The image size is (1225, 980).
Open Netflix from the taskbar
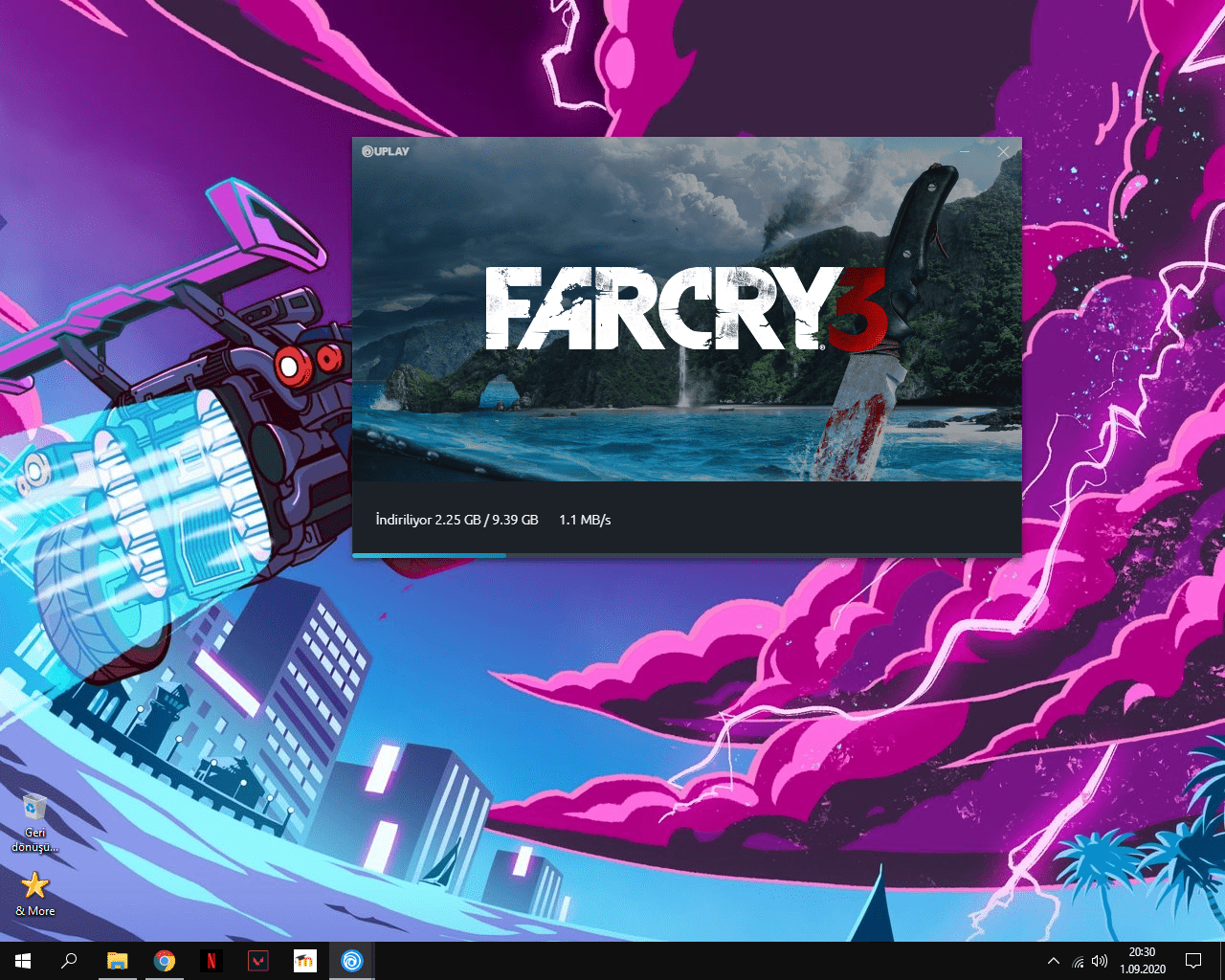[212, 961]
